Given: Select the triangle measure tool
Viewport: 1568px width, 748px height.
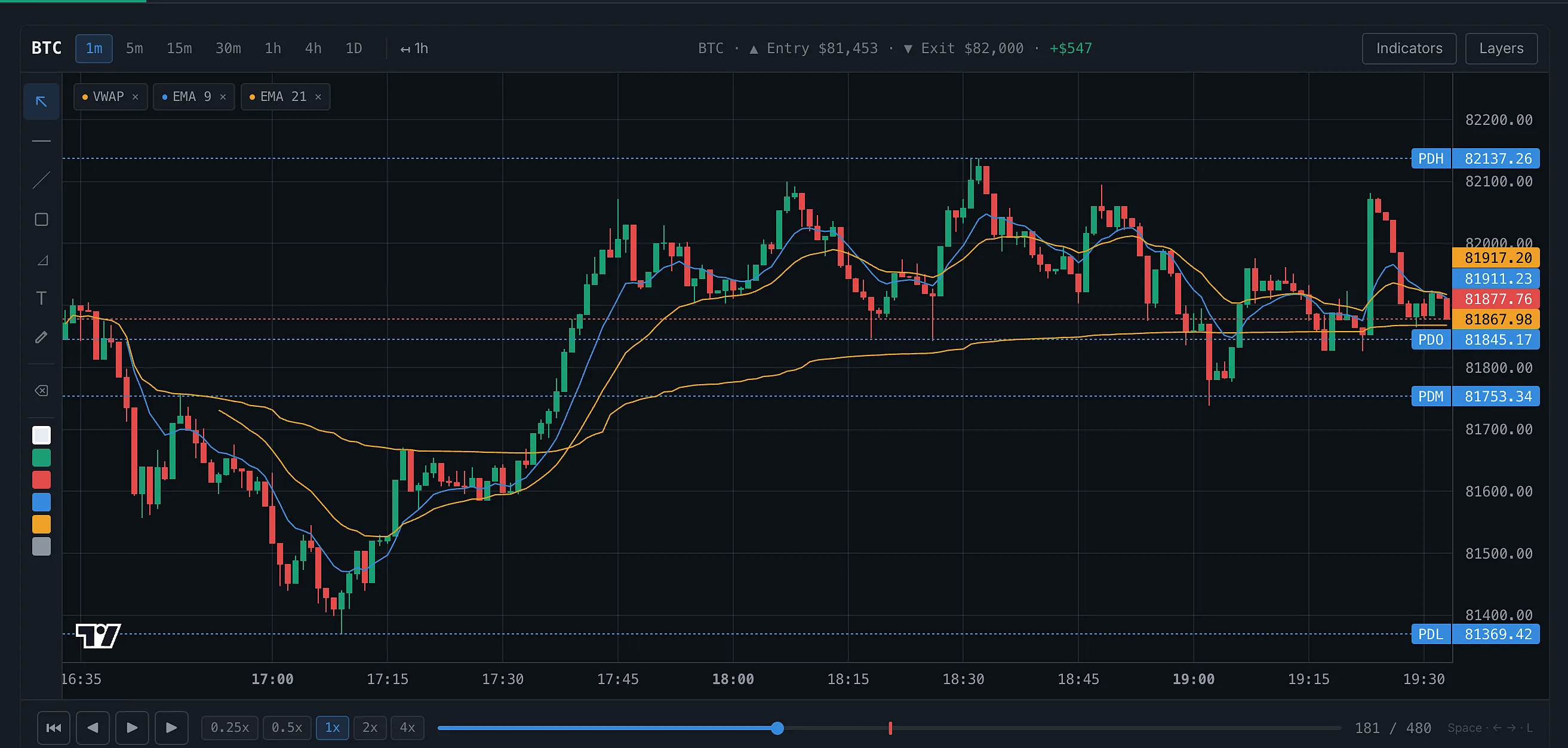Looking at the screenshot, I should pyautogui.click(x=41, y=260).
